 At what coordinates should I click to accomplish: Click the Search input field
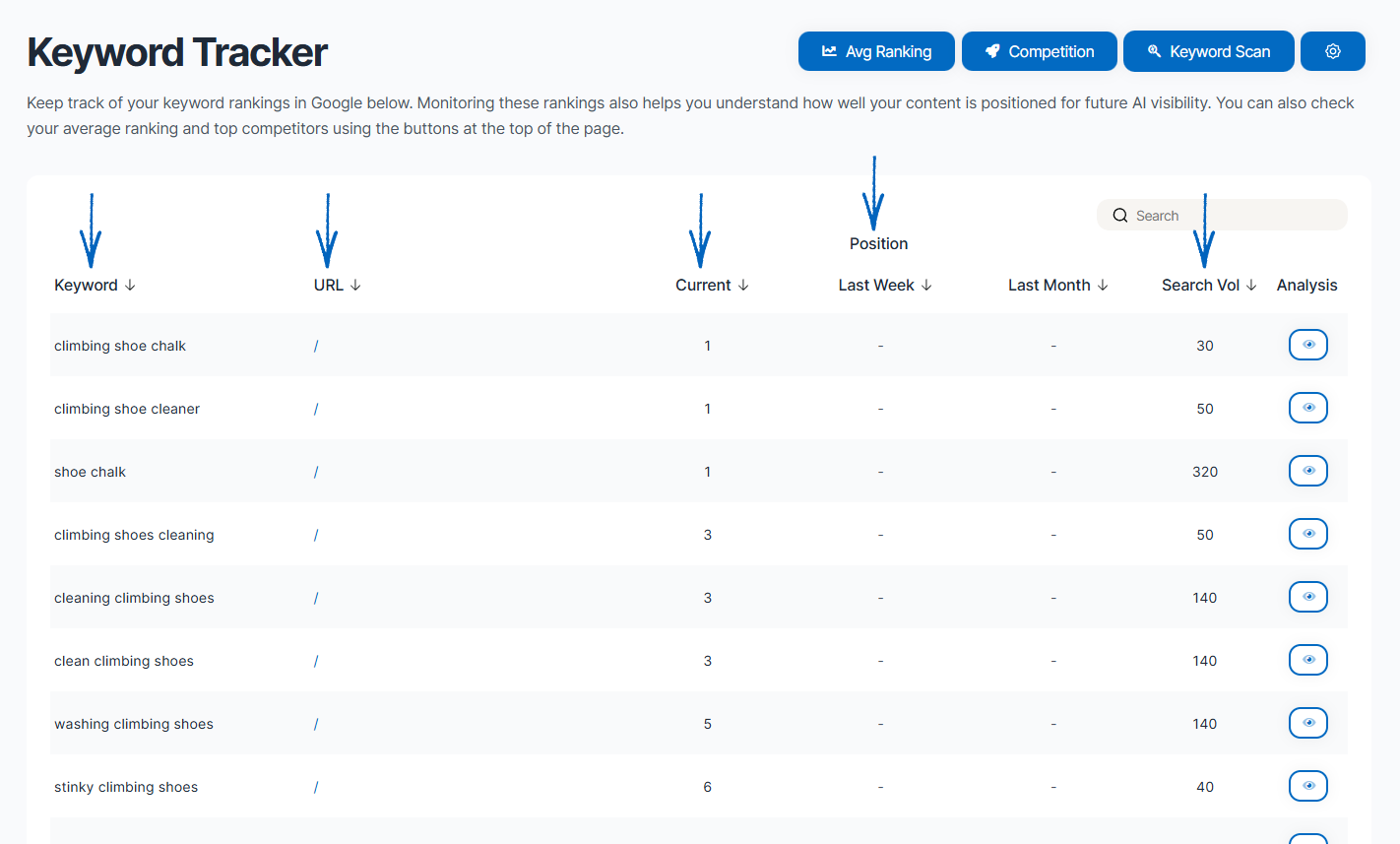click(1222, 215)
